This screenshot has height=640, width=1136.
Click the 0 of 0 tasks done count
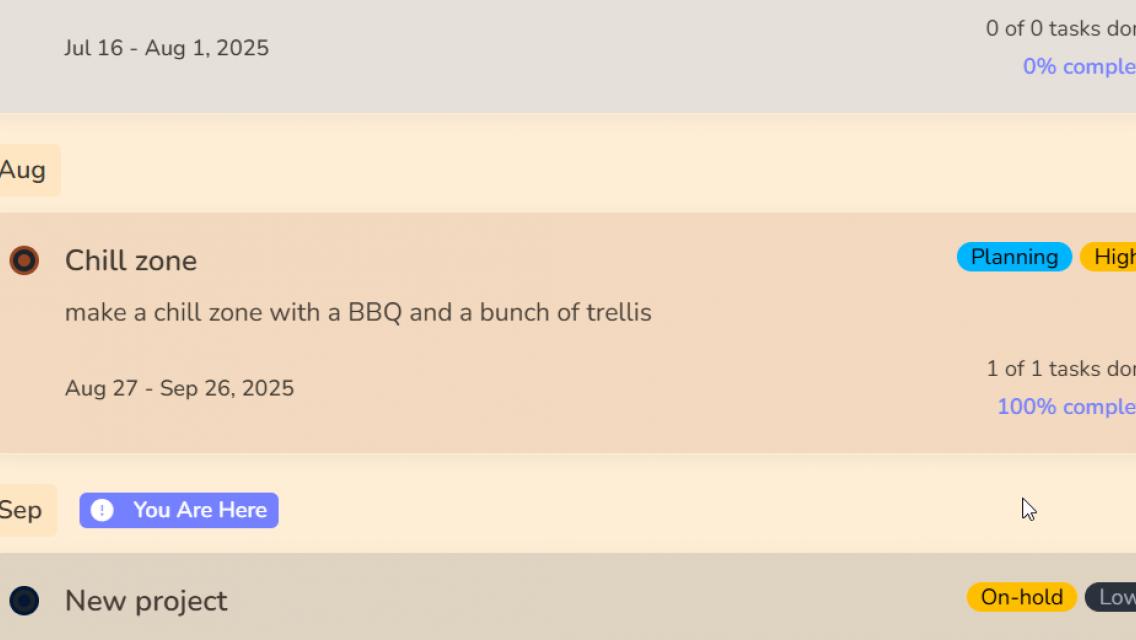point(1060,29)
